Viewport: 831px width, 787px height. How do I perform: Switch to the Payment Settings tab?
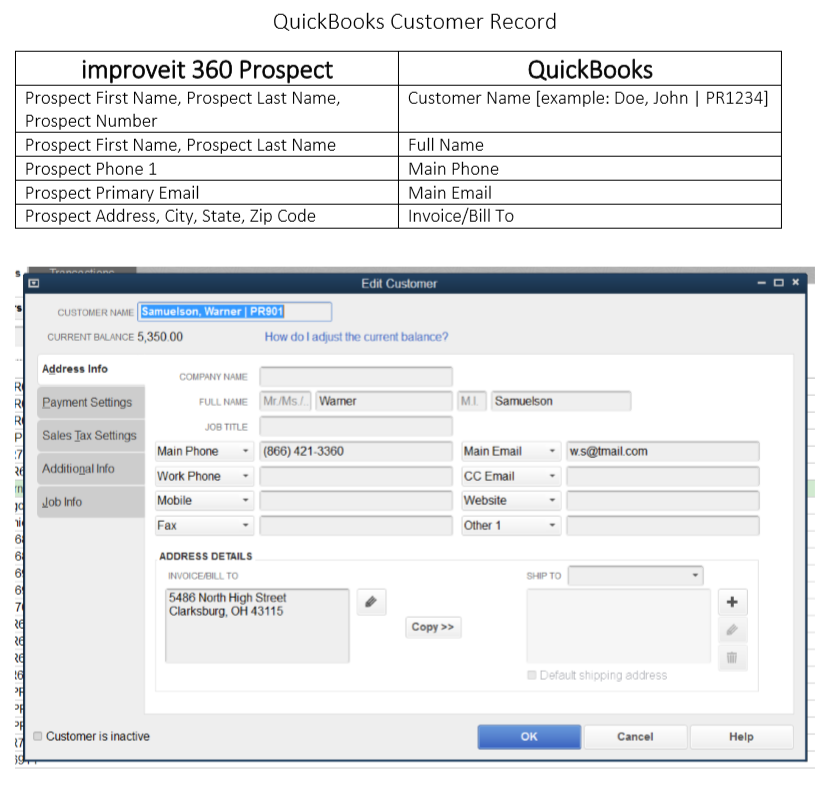[x=87, y=402]
